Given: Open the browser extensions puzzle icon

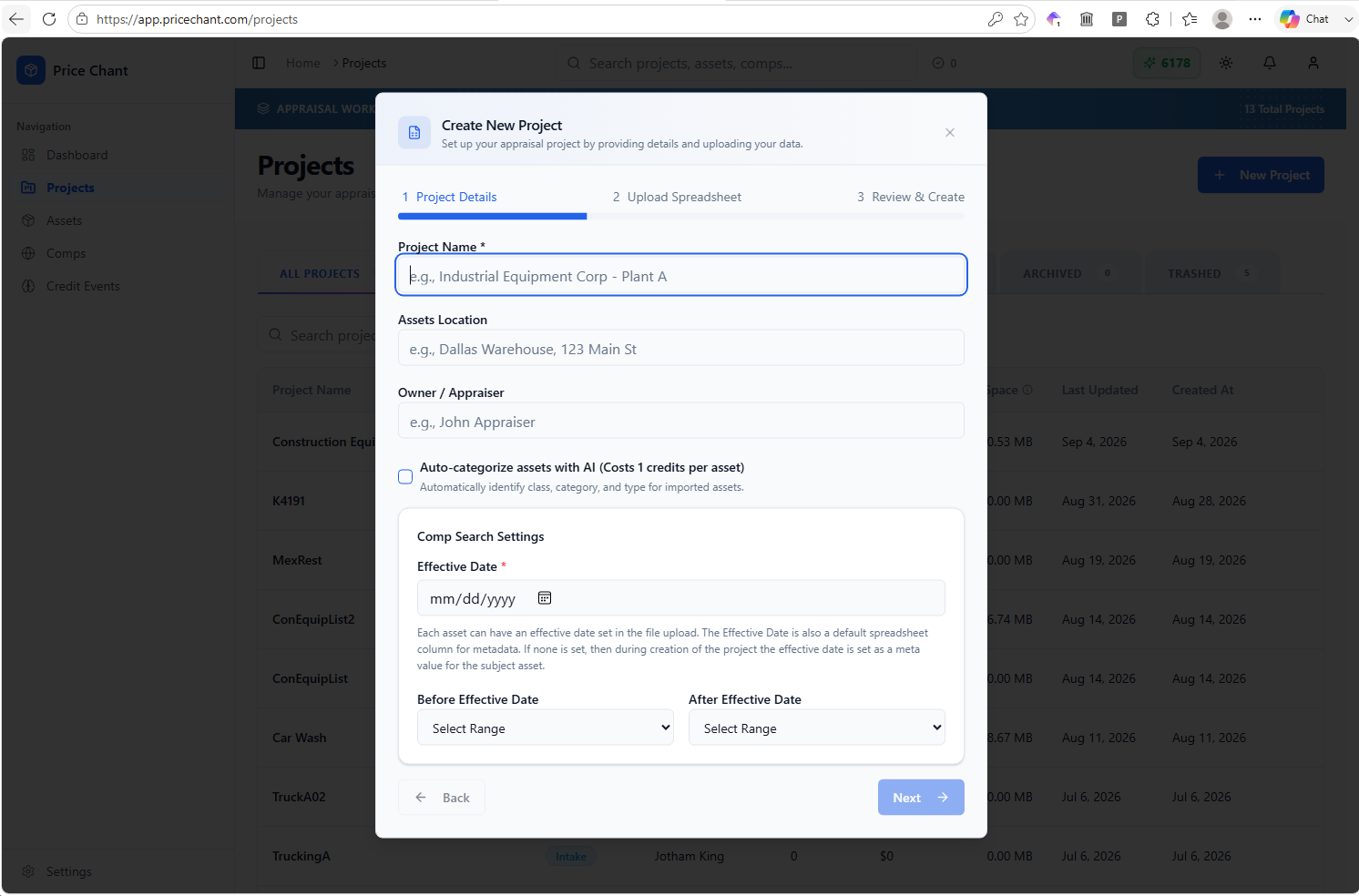Looking at the screenshot, I should tap(1152, 19).
